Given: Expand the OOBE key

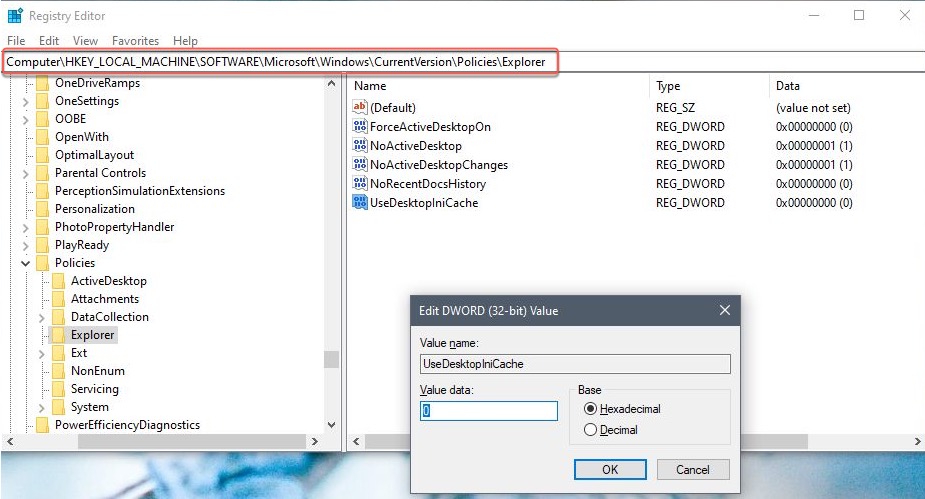Looking at the screenshot, I should tap(25, 120).
